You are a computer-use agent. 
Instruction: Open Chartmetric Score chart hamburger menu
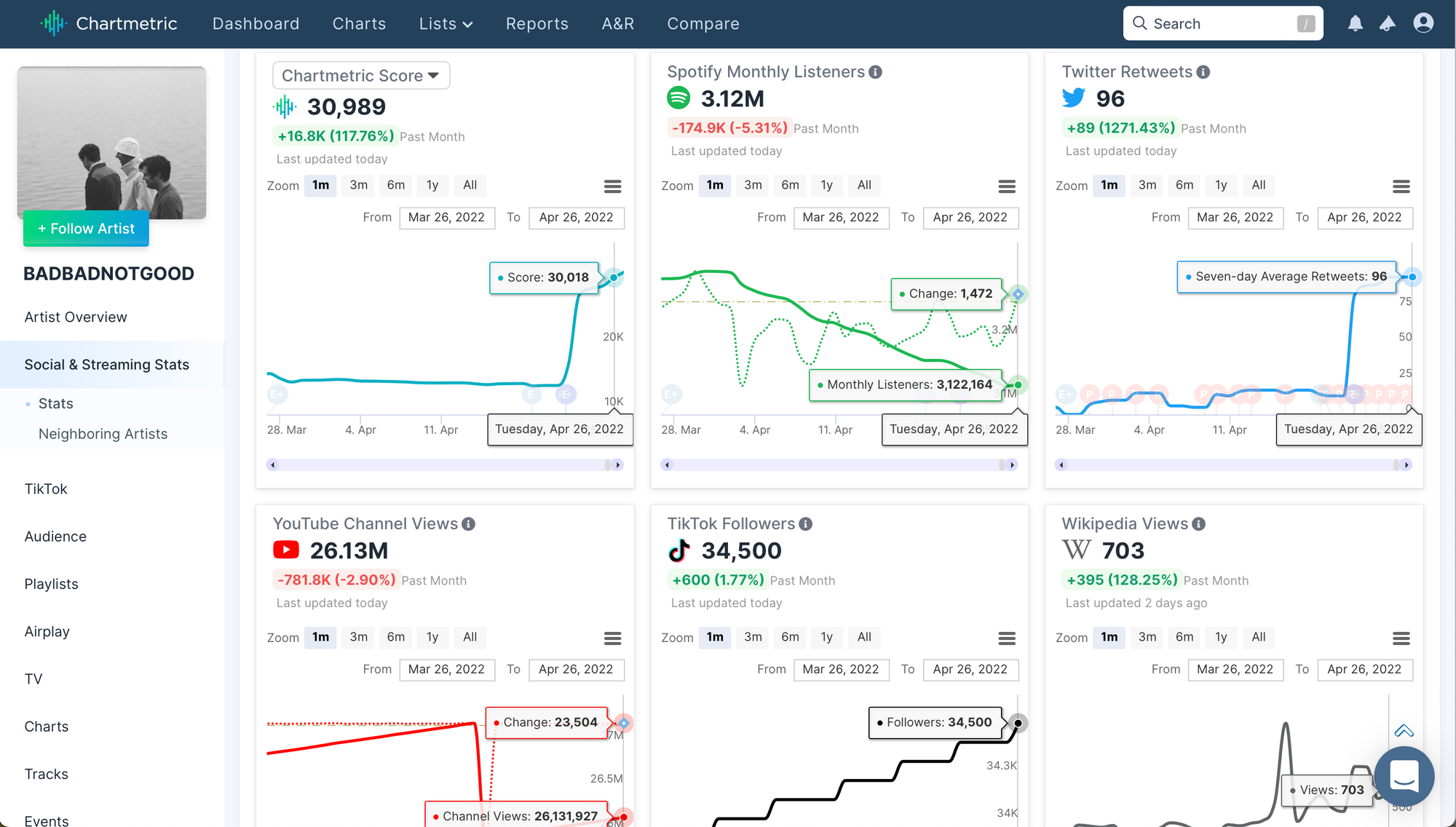click(x=612, y=186)
